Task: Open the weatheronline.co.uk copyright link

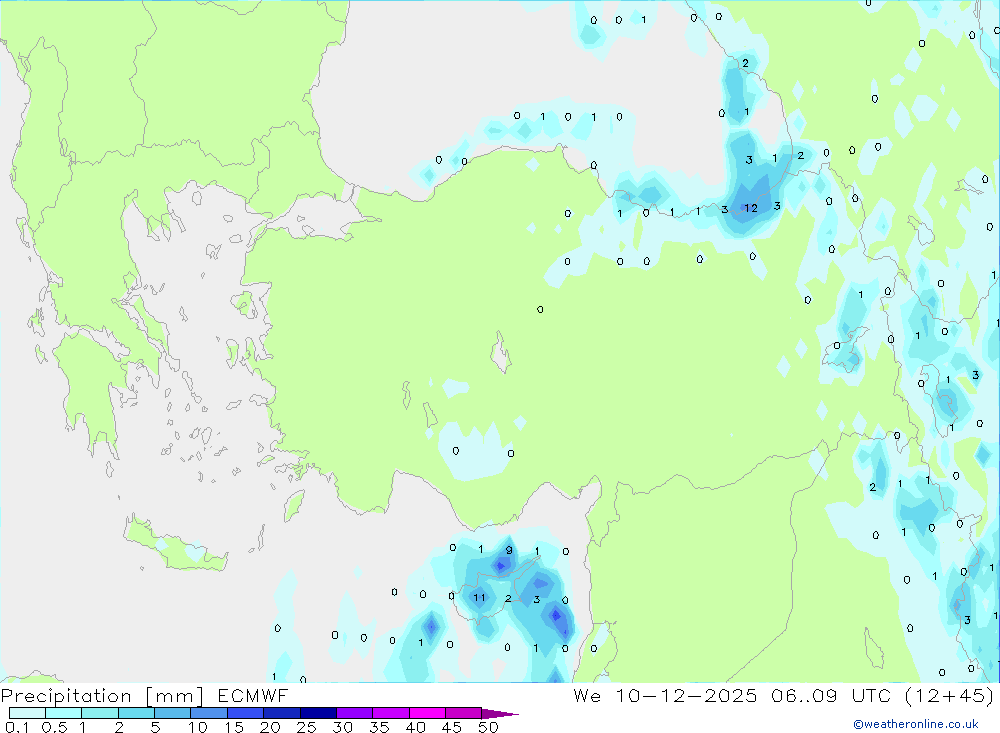Action: pos(915,724)
